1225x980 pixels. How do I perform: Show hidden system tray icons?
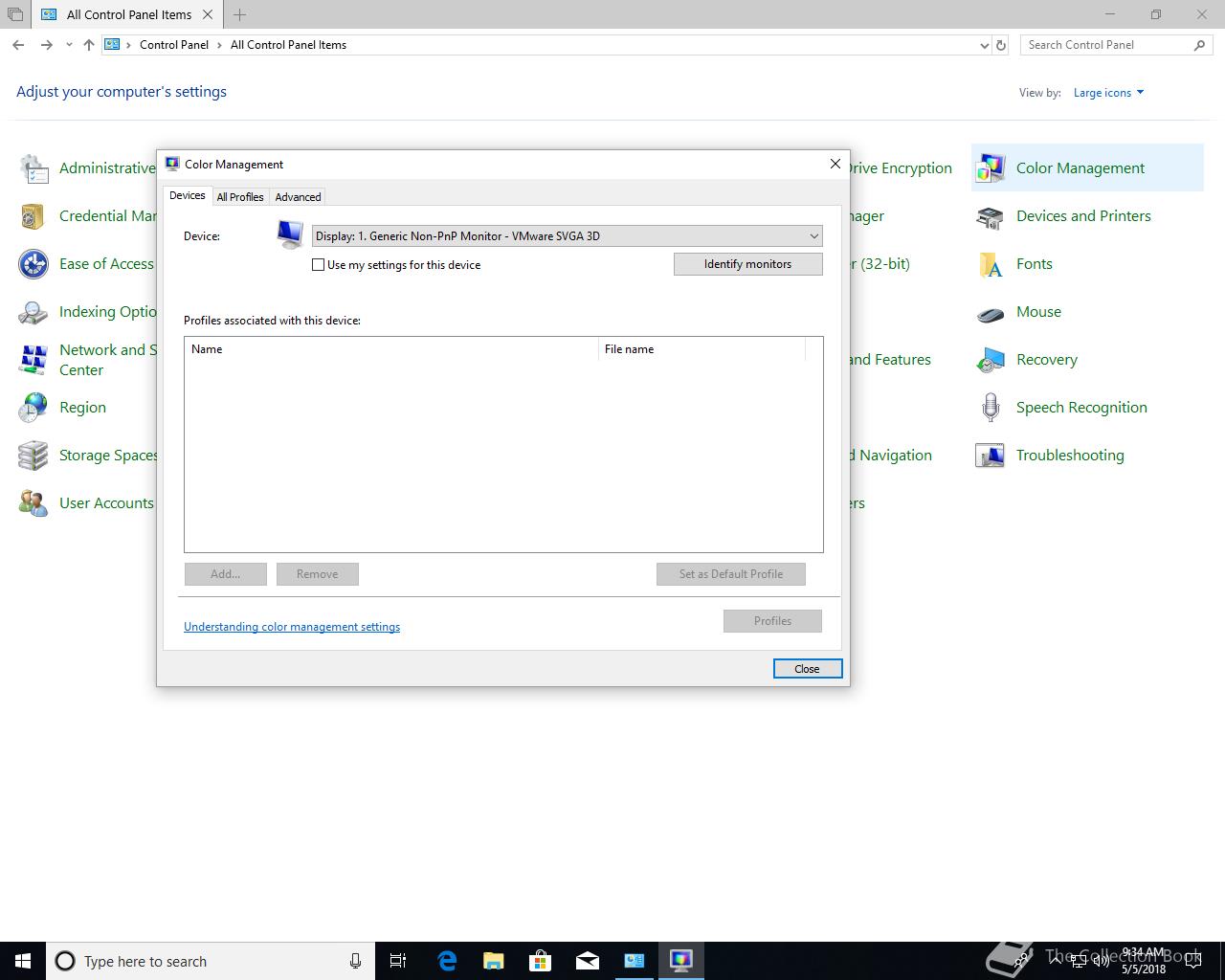tap(1055, 961)
